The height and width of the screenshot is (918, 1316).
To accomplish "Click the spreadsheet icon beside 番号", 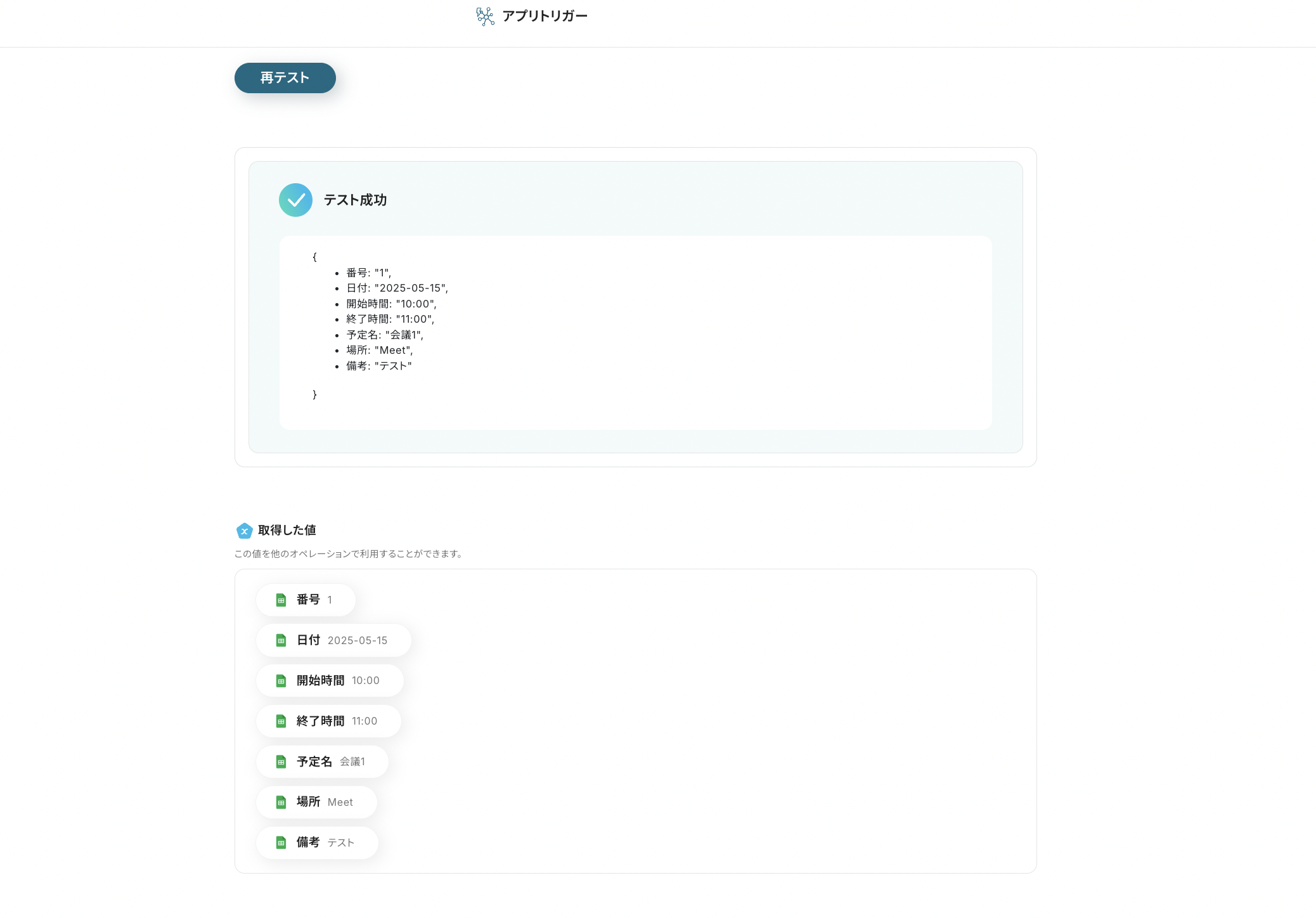I will pos(281,600).
